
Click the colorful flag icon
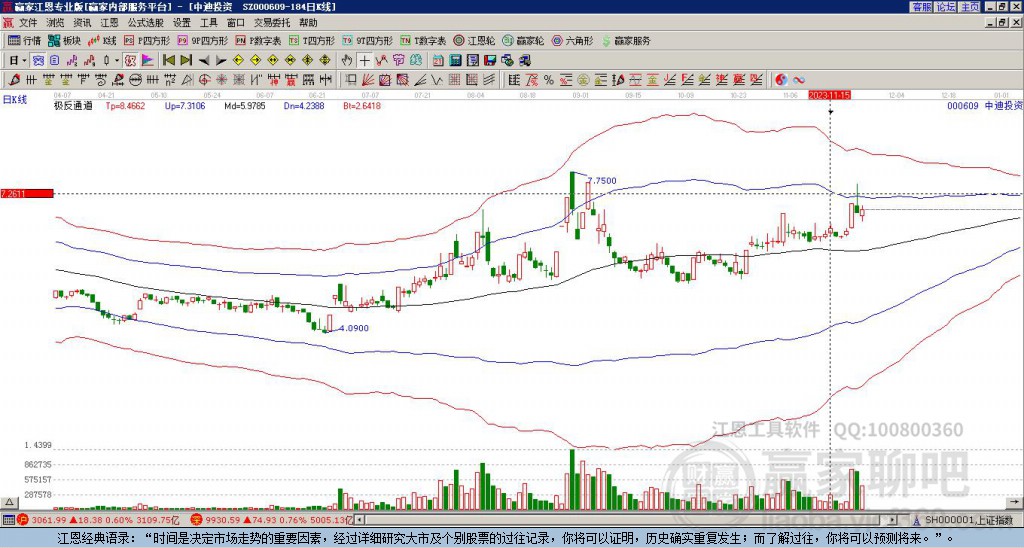click(148, 61)
